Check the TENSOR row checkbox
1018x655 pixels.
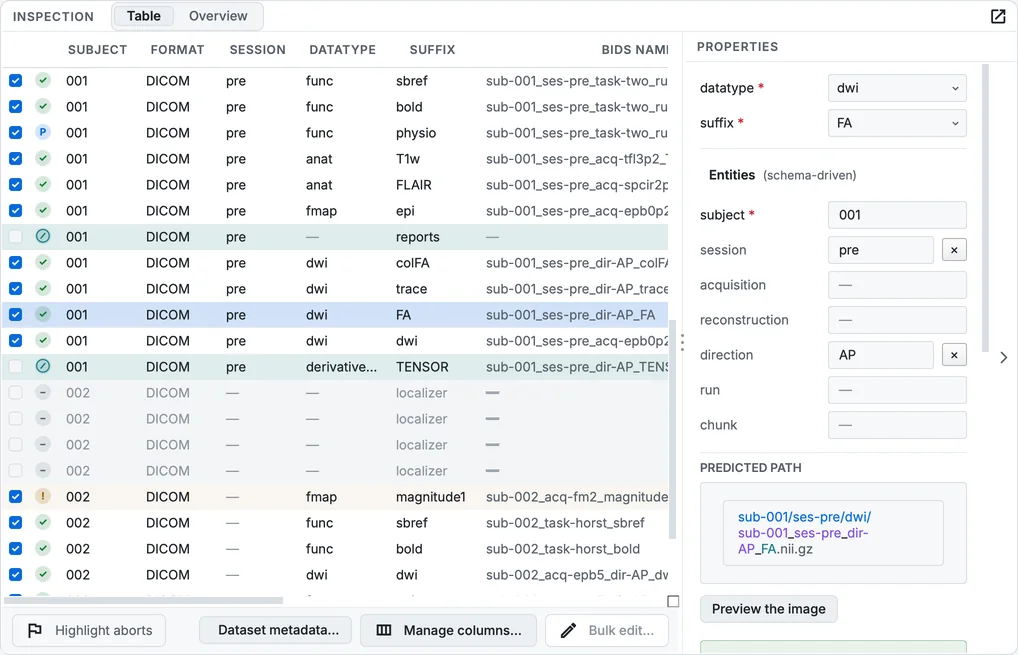click(16, 366)
